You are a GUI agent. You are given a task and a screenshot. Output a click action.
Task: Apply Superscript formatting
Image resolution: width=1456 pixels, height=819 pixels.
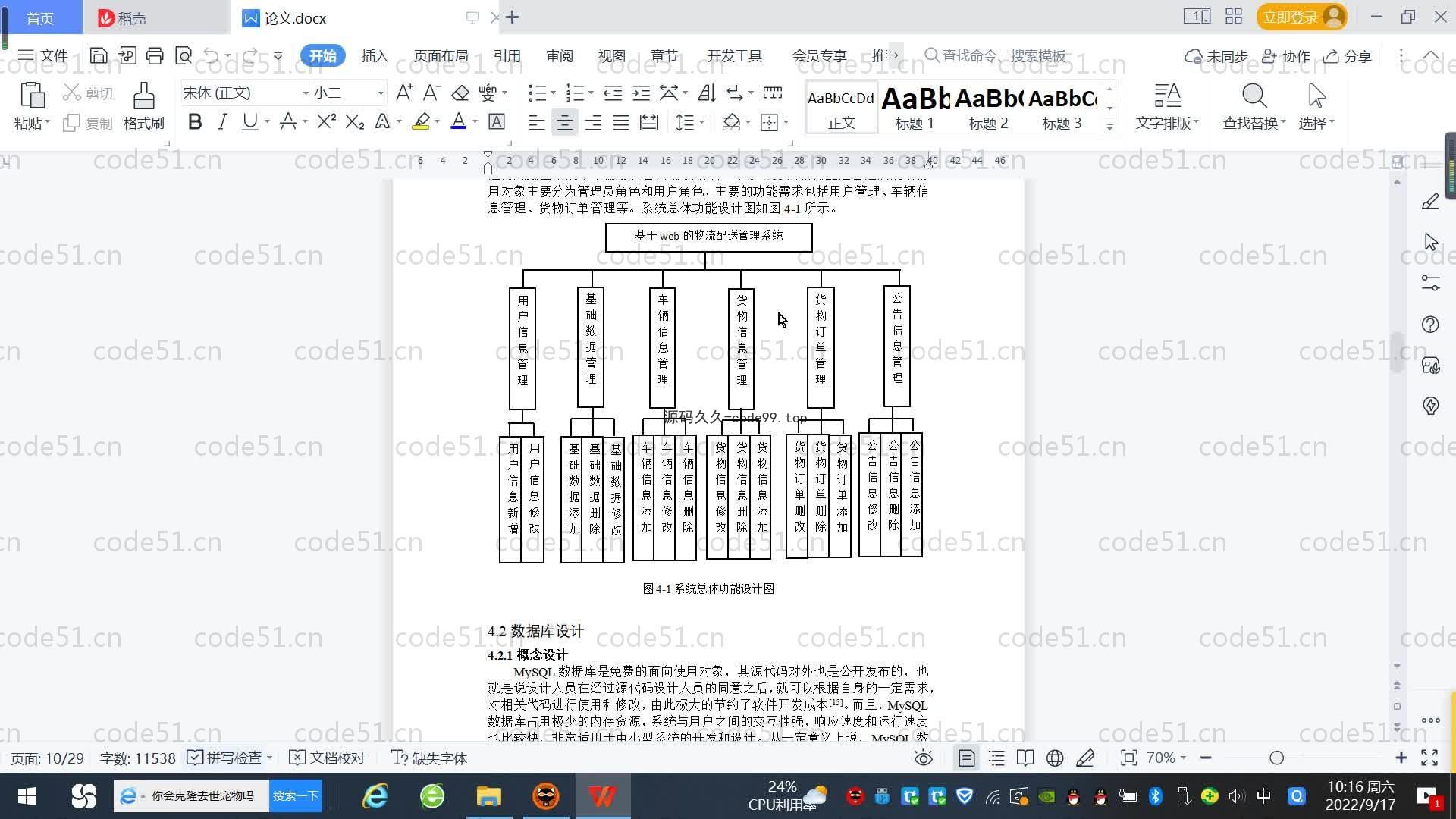click(326, 122)
